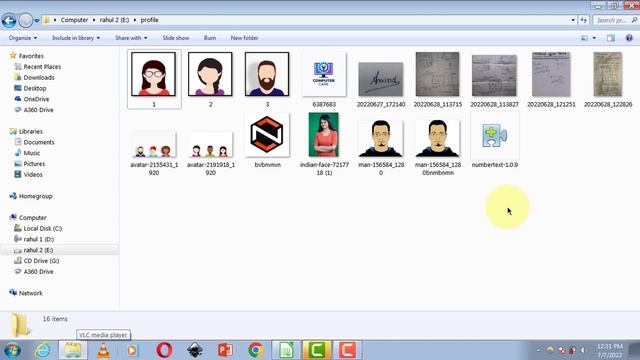The height and width of the screenshot is (360, 640).
Task: Select the indian-face-7217718 (1) image
Action: (x=324, y=144)
